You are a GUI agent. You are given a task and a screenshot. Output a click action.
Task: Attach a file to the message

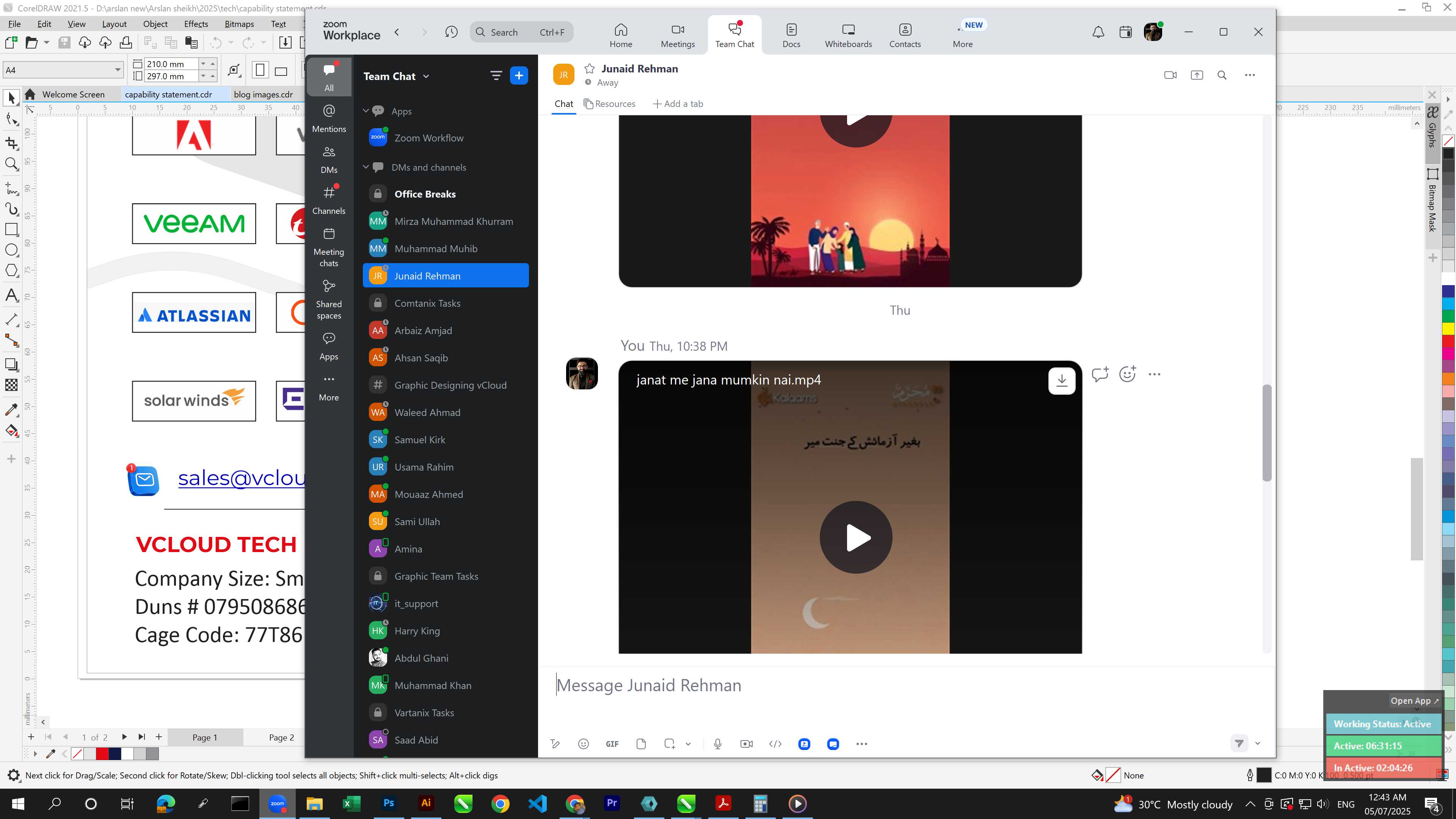(x=641, y=744)
